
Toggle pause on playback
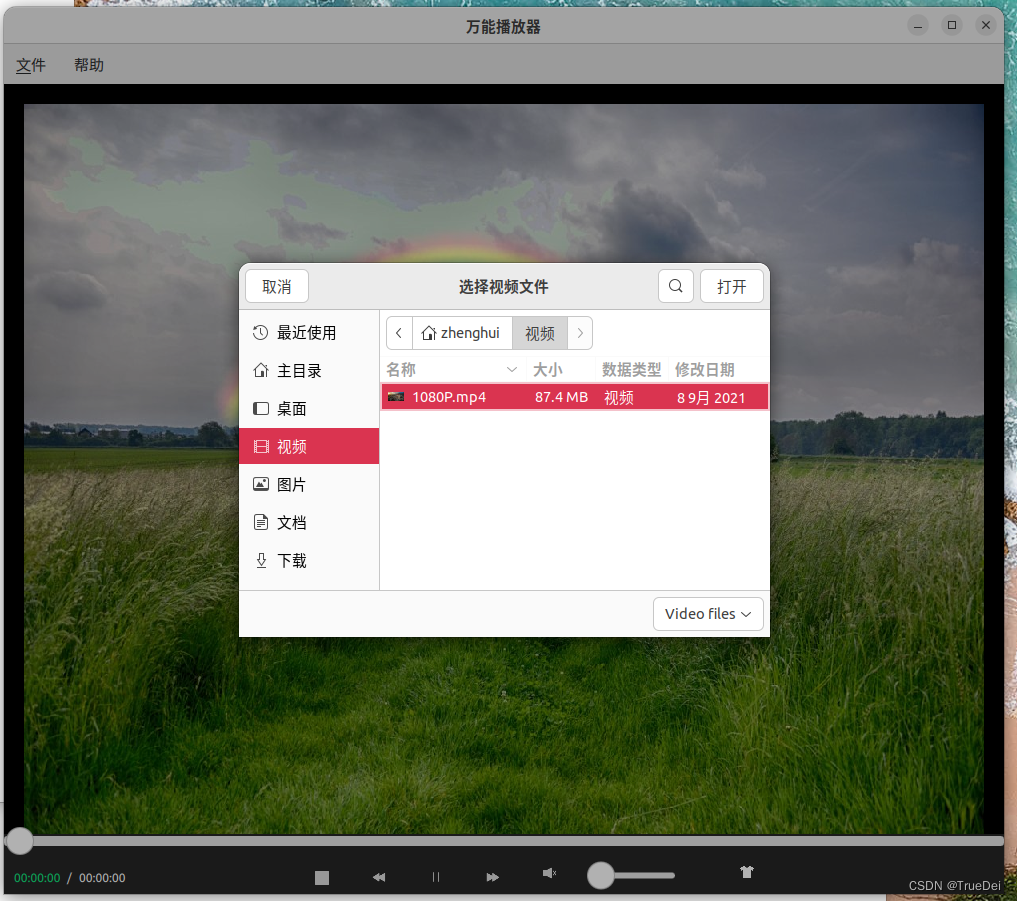coord(436,877)
